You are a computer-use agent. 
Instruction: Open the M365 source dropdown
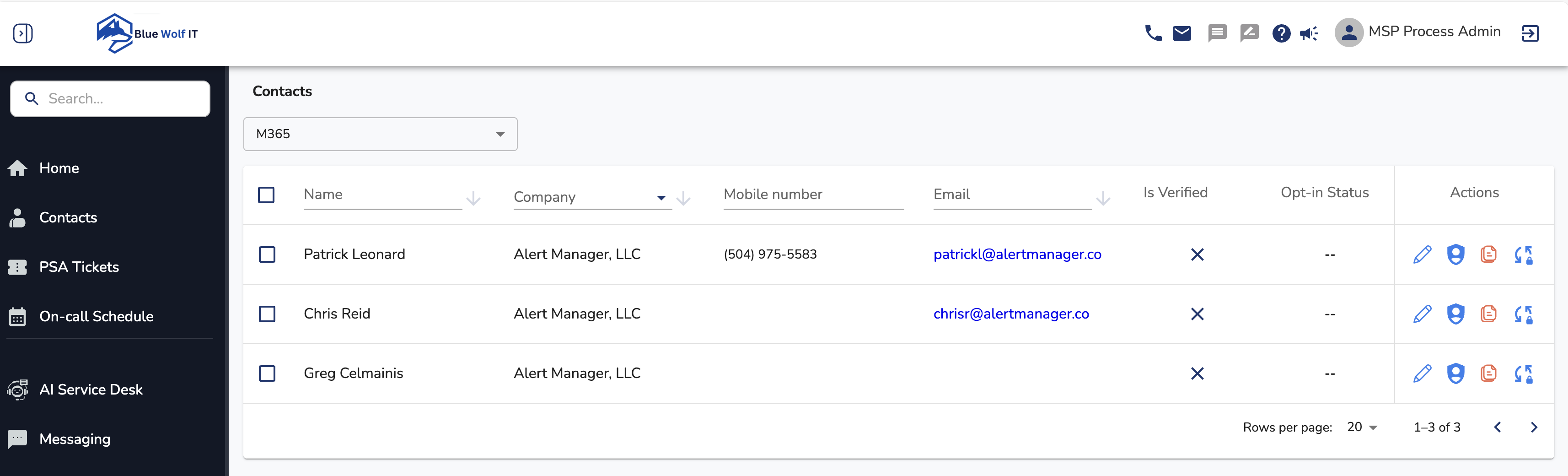coord(380,134)
